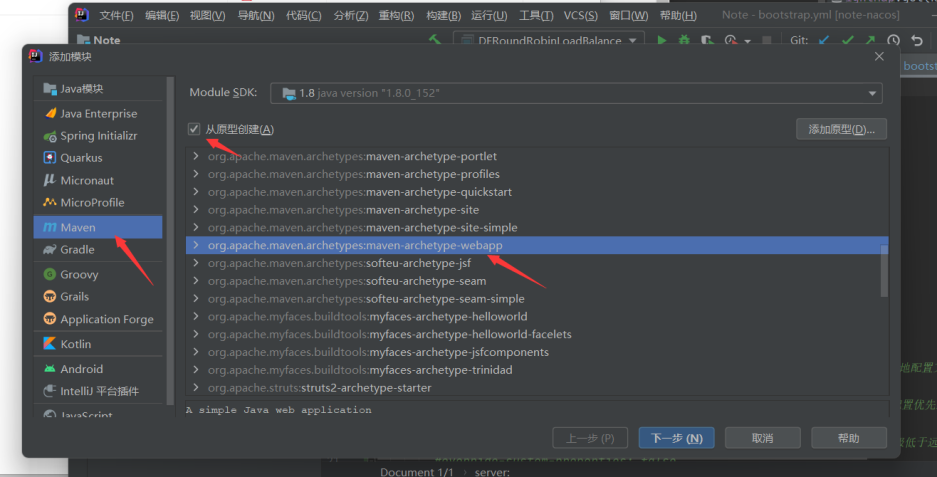937x477 pixels.
Task: Expand softeu-archetype-jsf archetype
Action: point(196,263)
